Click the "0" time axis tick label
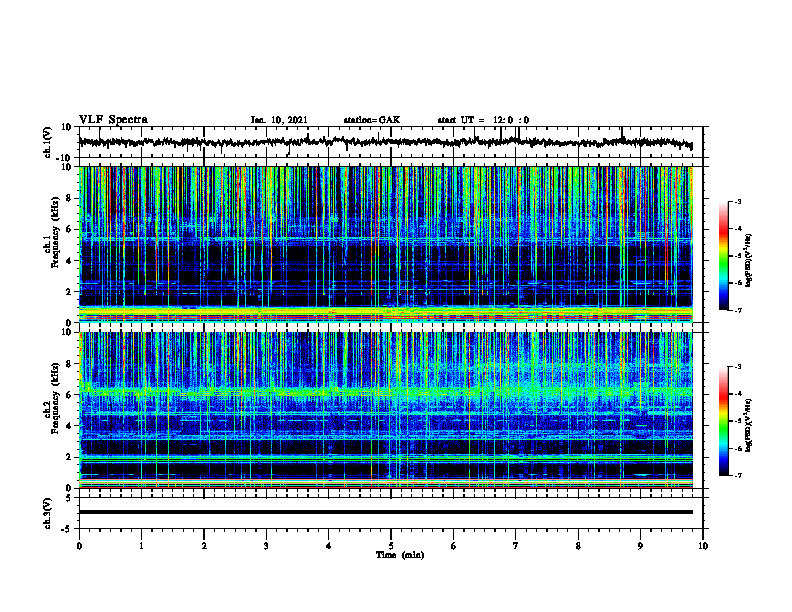The width and height of the screenshot is (792, 612). [79, 546]
